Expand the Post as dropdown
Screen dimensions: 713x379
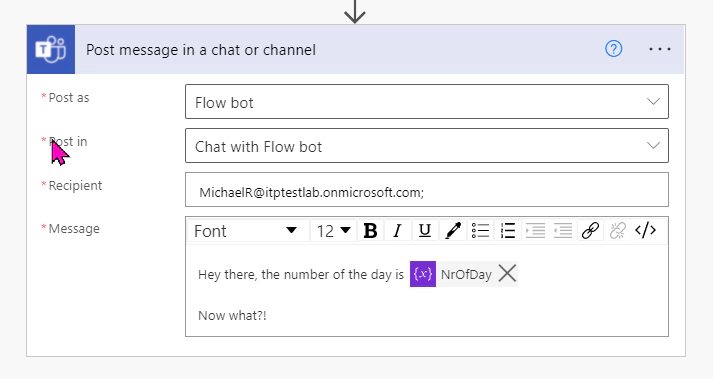coord(427,101)
